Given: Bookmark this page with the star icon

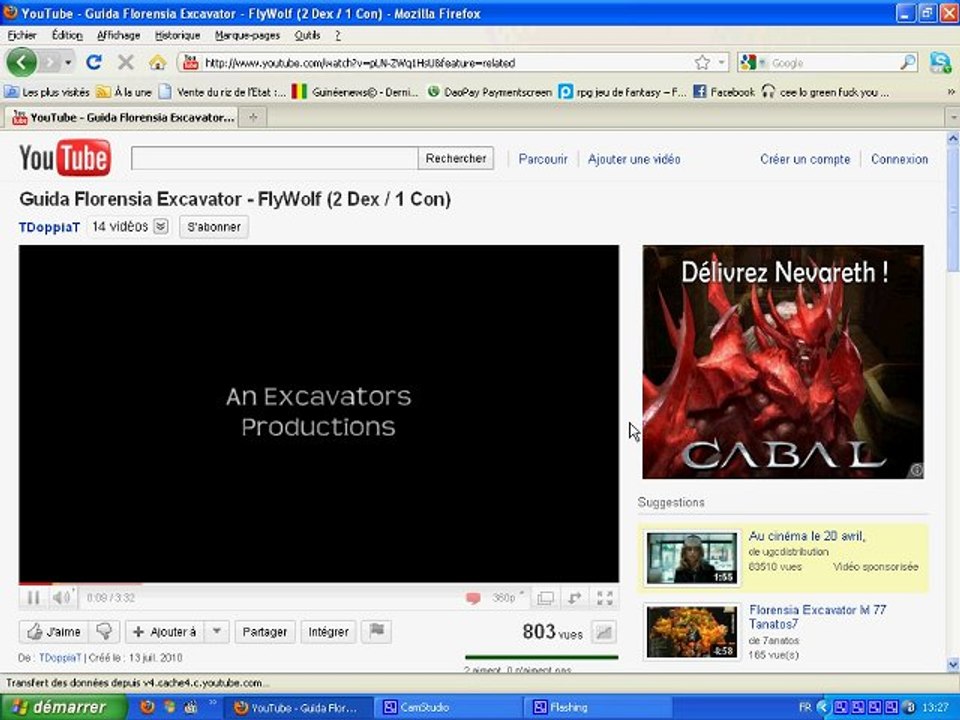Looking at the screenshot, I should (702, 62).
